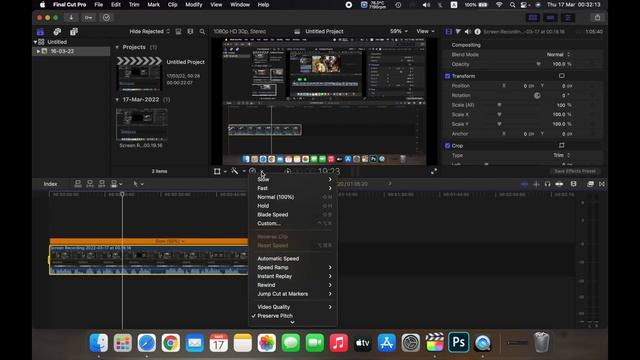Viewport: 640px width, 360px height.
Task: Toggle timeline snapping button
Action: (559, 184)
